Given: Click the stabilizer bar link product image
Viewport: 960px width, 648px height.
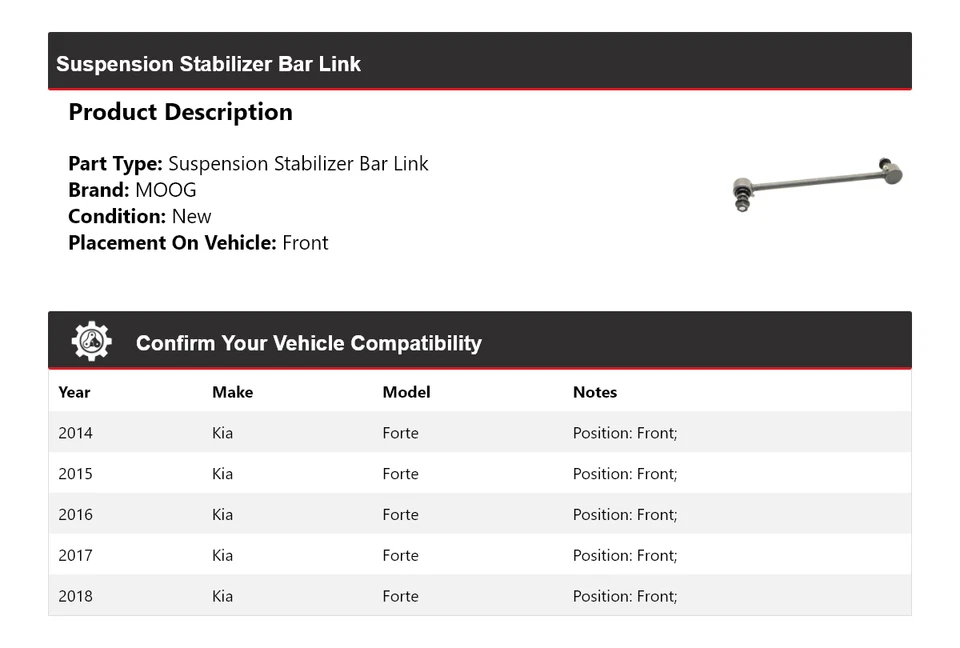Looking at the screenshot, I should (x=818, y=183).
